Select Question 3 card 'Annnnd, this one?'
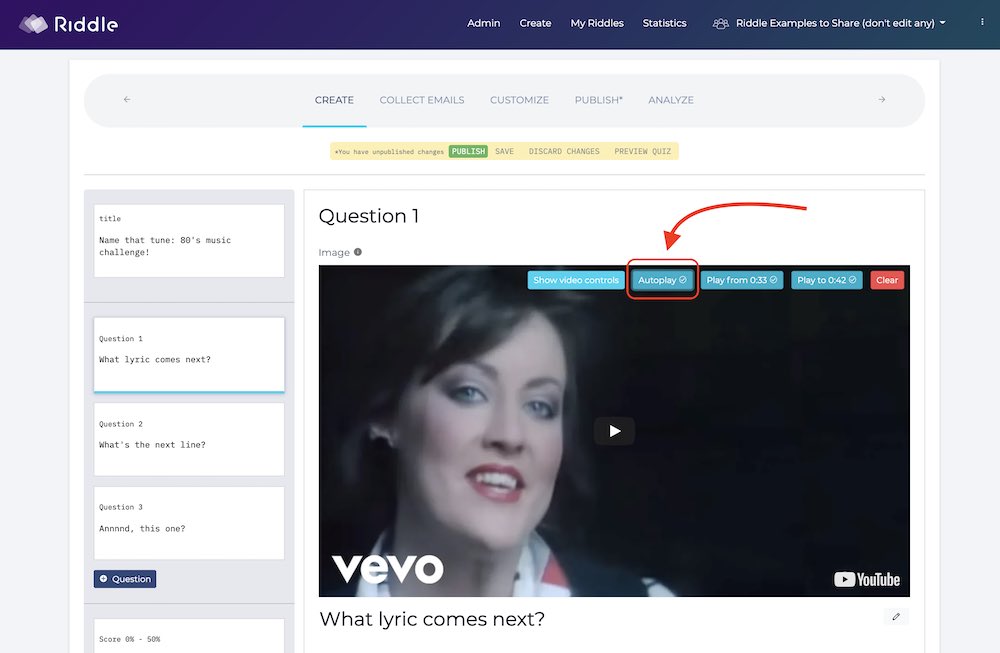 point(189,523)
